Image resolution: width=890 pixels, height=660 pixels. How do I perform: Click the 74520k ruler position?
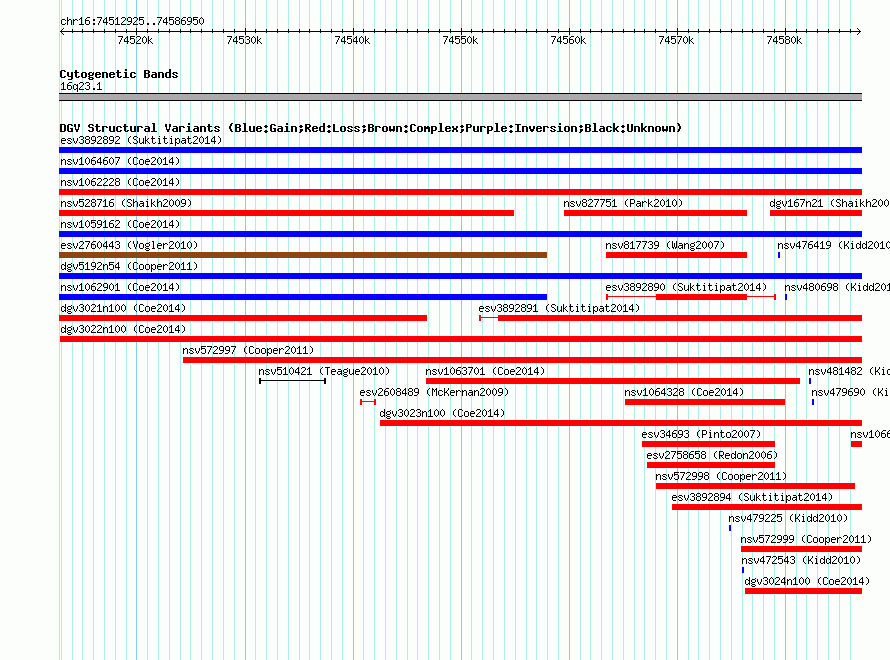coord(135,40)
